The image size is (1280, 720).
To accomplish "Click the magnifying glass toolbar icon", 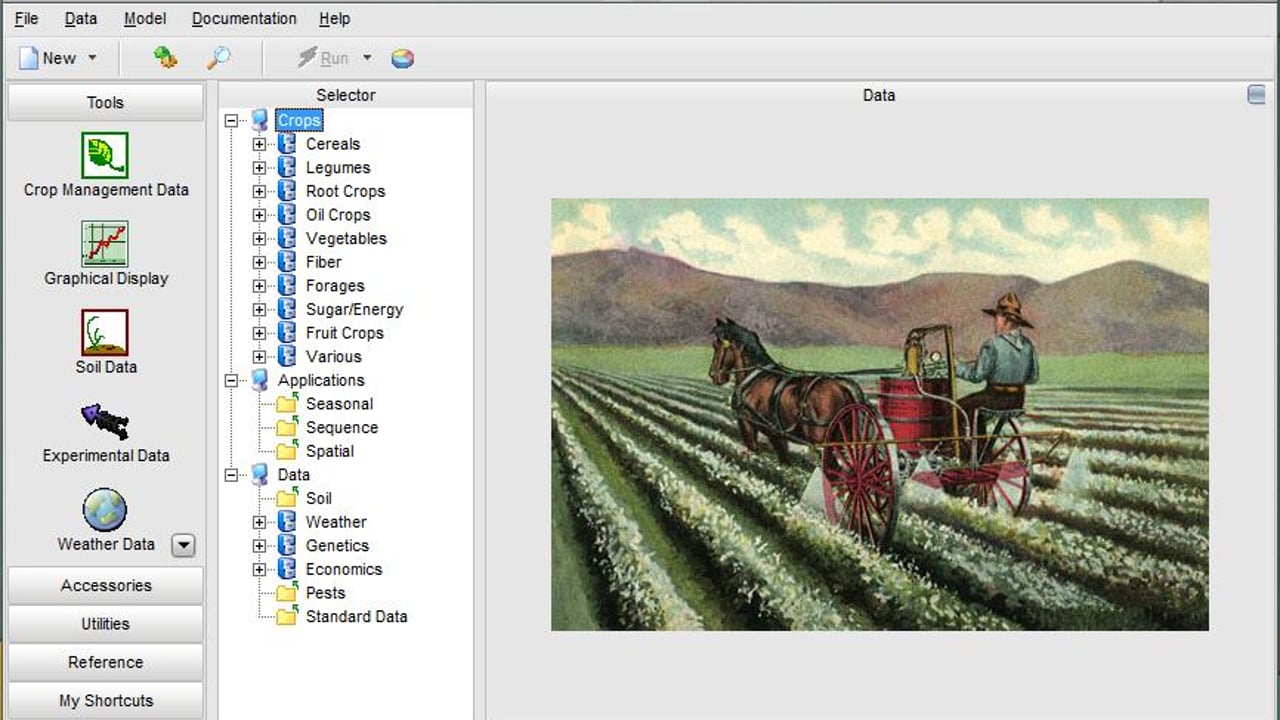I will point(218,58).
